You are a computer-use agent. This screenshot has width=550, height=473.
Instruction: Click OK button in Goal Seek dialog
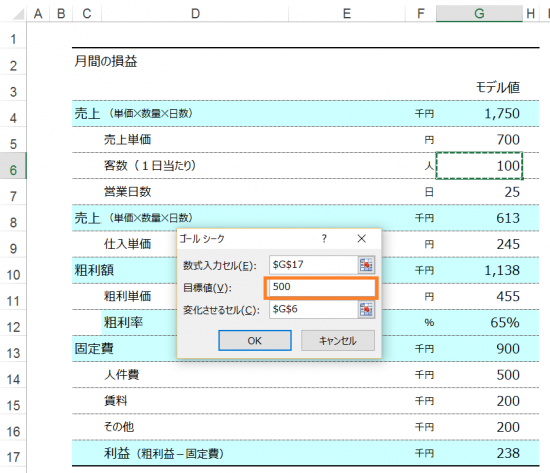pos(255,340)
